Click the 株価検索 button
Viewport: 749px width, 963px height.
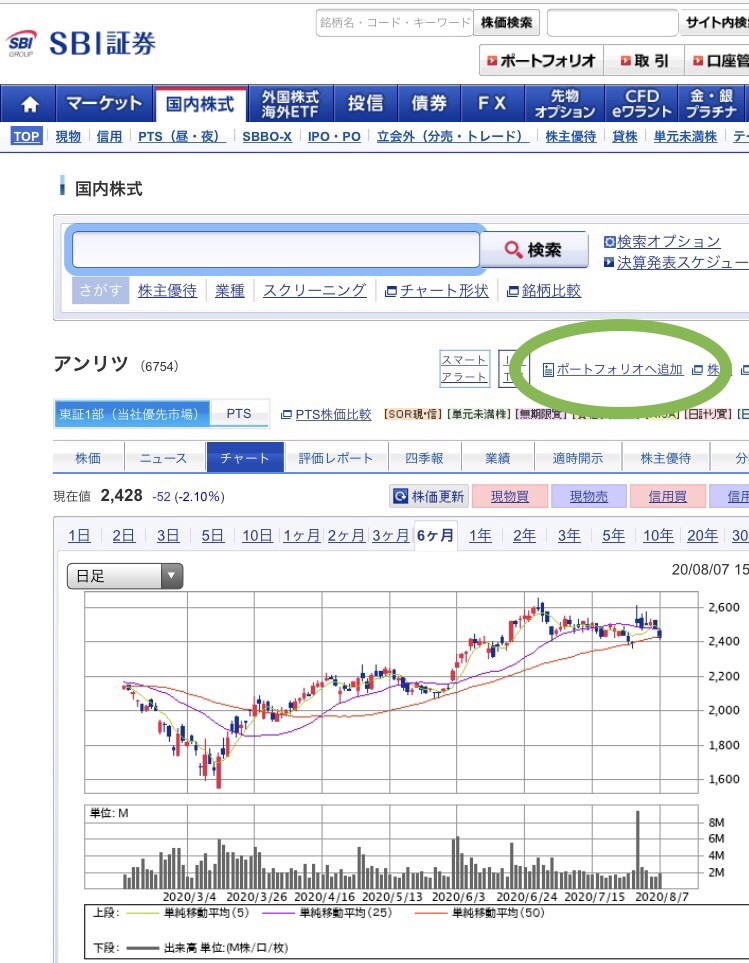[x=506, y=23]
